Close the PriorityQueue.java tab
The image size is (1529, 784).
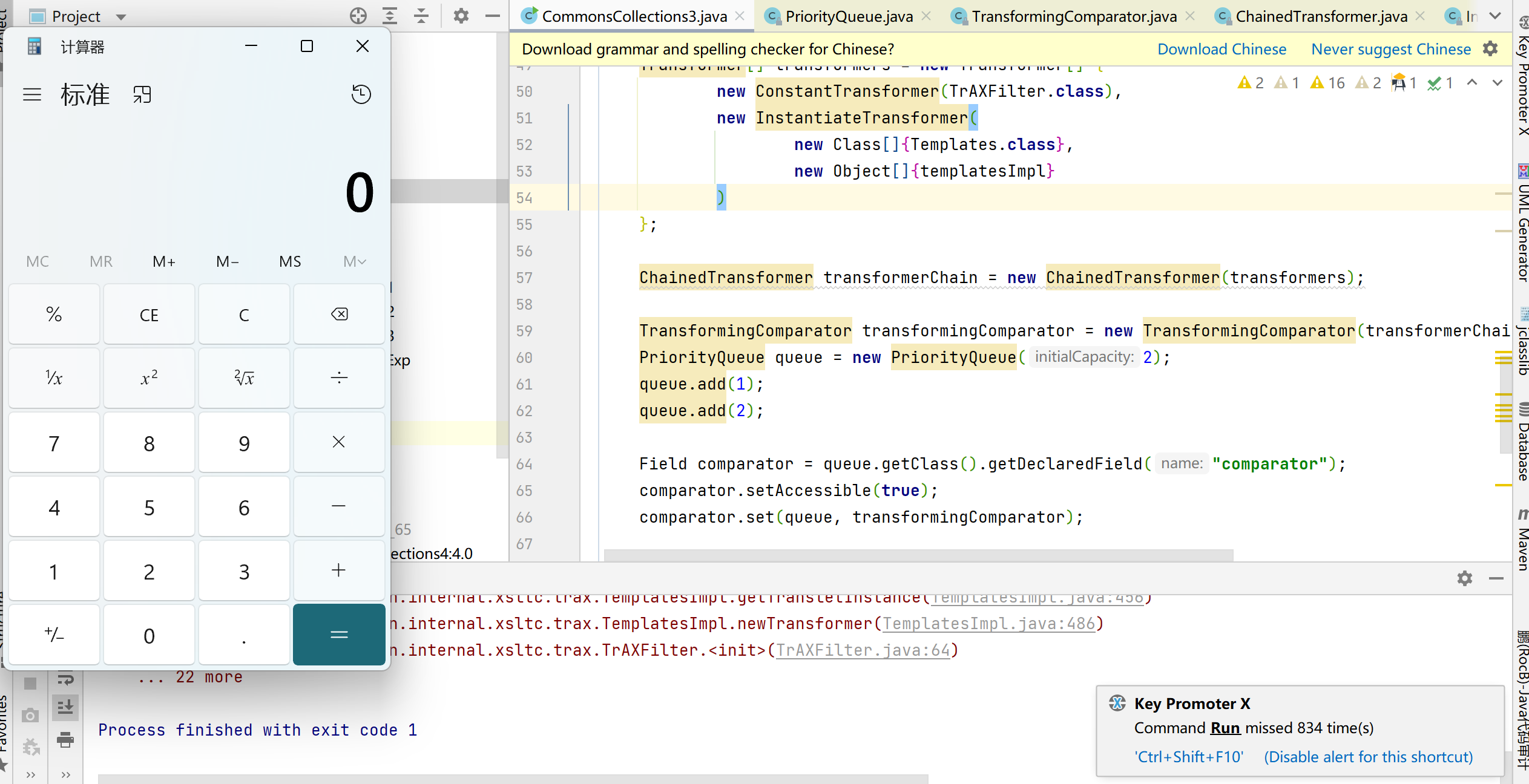click(926, 16)
